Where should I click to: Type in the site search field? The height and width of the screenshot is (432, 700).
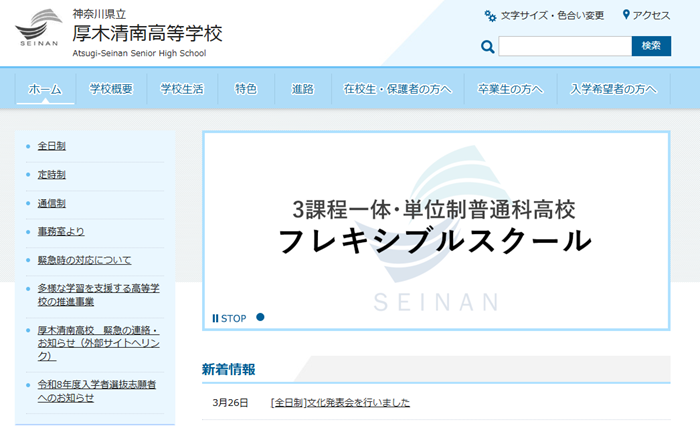(x=564, y=47)
